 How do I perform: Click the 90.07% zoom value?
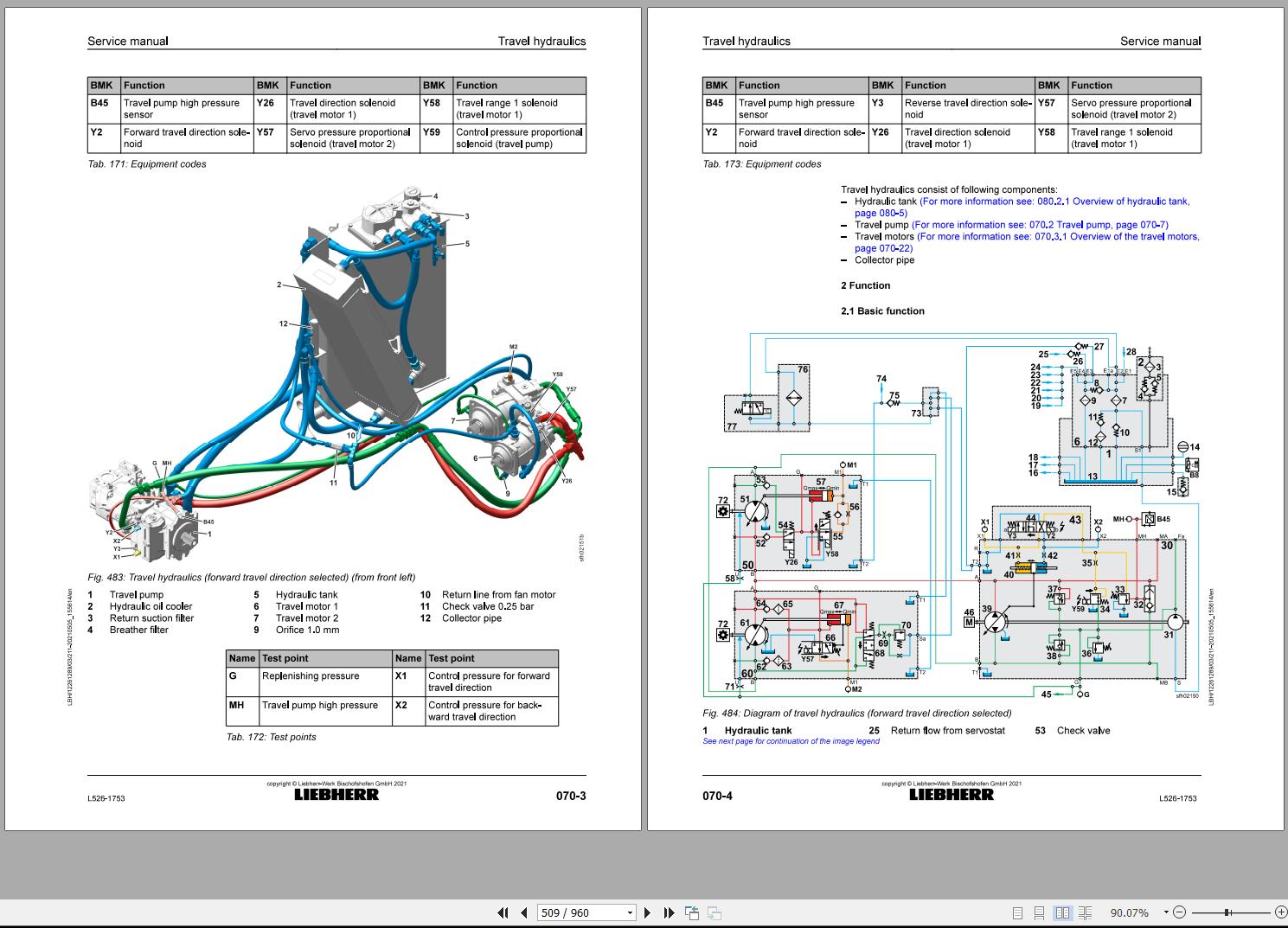(1129, 912)
